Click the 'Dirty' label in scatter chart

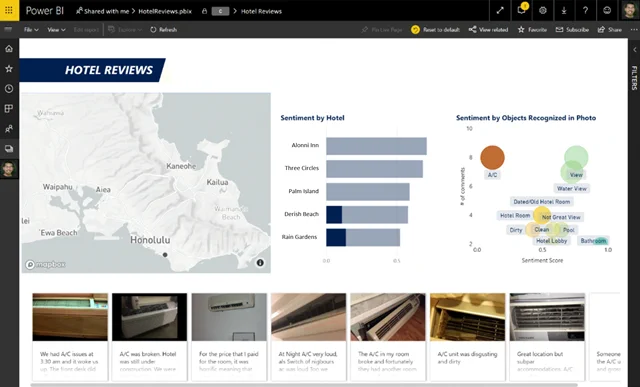(516, 230)
